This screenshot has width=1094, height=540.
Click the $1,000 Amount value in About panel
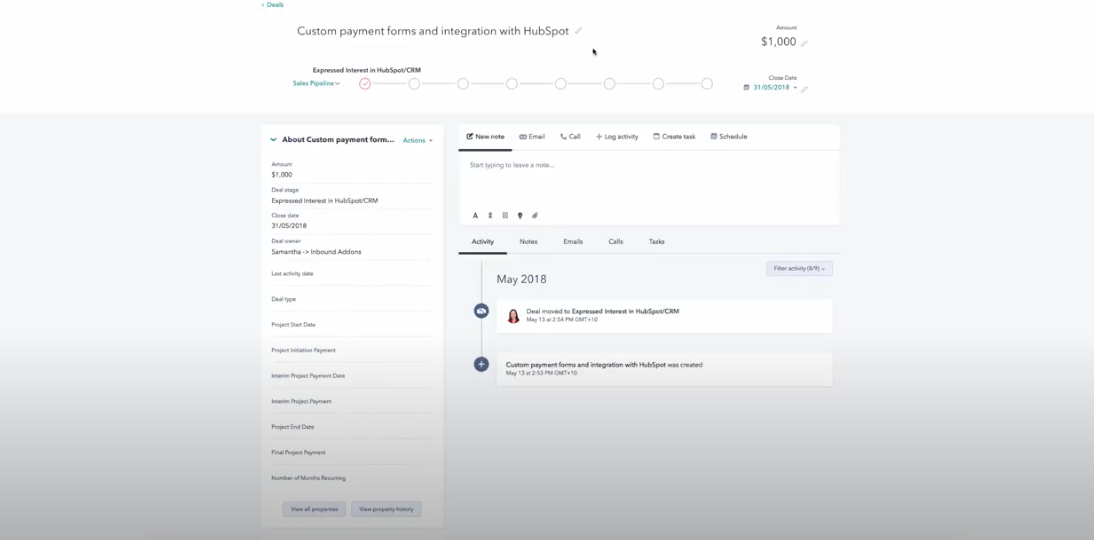point(282,175)
